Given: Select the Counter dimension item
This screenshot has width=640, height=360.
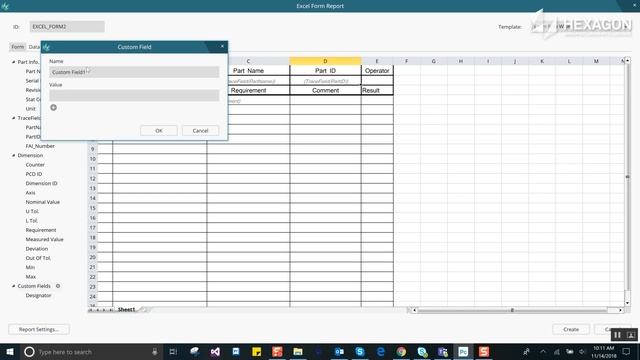Looking at the screenshot, I should (x=35, y=165).
